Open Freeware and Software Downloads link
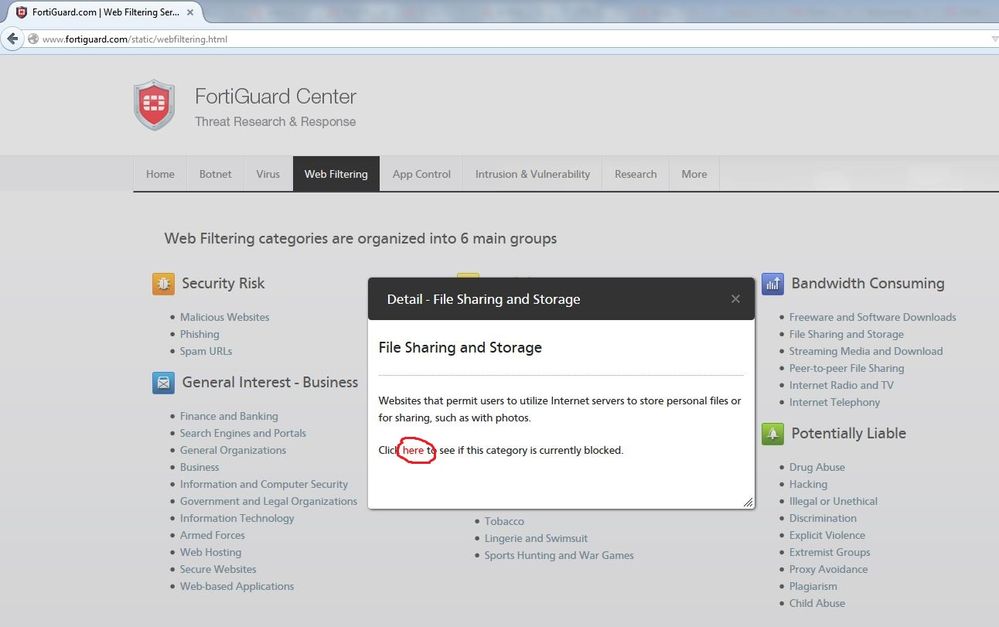The width and height of the screenshot is (999, 627). pos(872,317)
